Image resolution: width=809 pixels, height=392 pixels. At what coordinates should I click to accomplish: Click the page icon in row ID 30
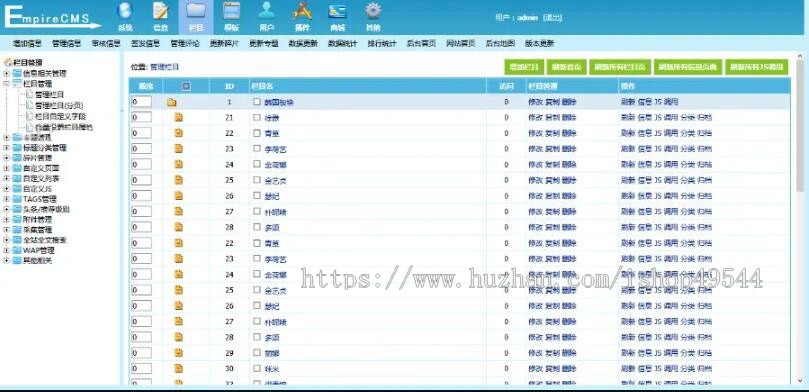point(179,368)
